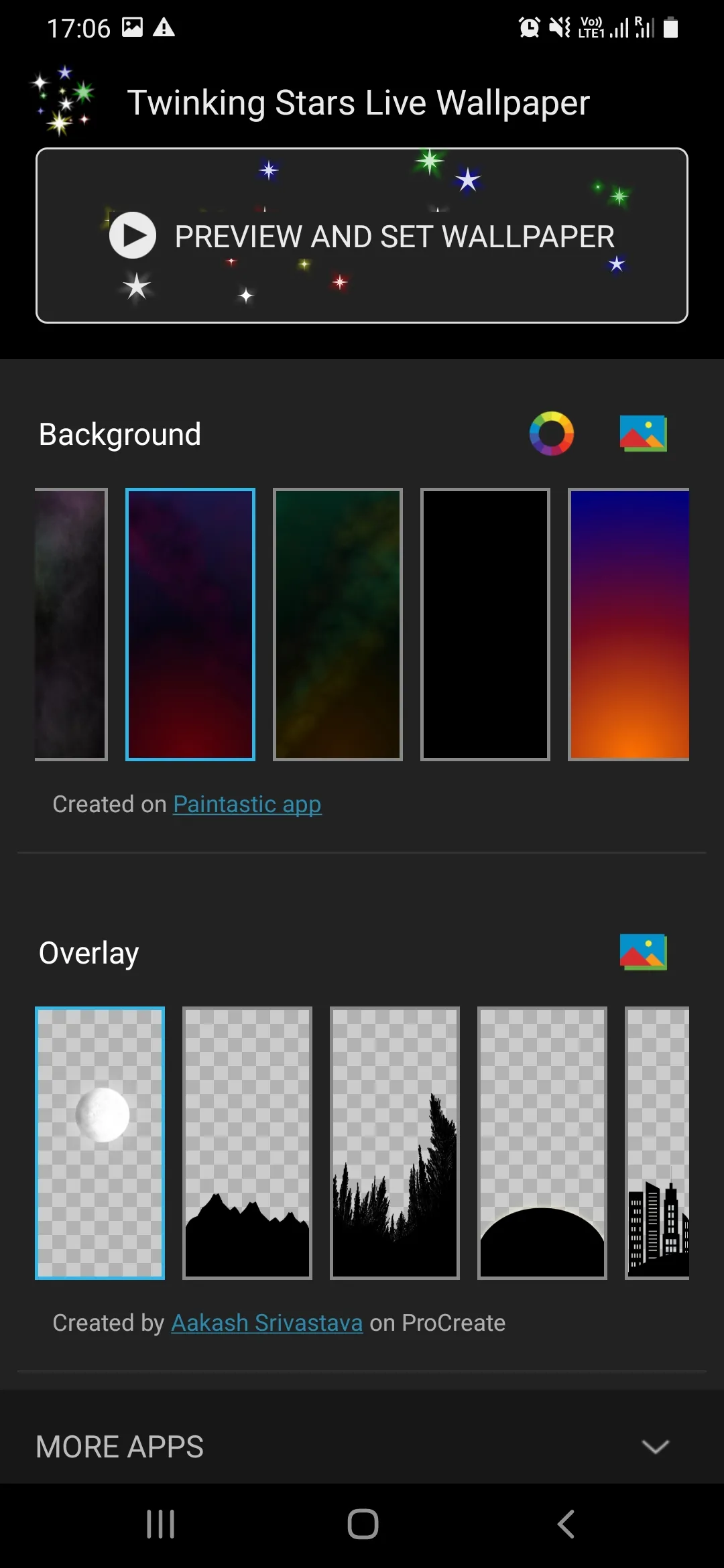Tap the app title Twinking Stars Live Wallpaper
This screenshot has width=724, height=1568.
(x=359, y=103)
